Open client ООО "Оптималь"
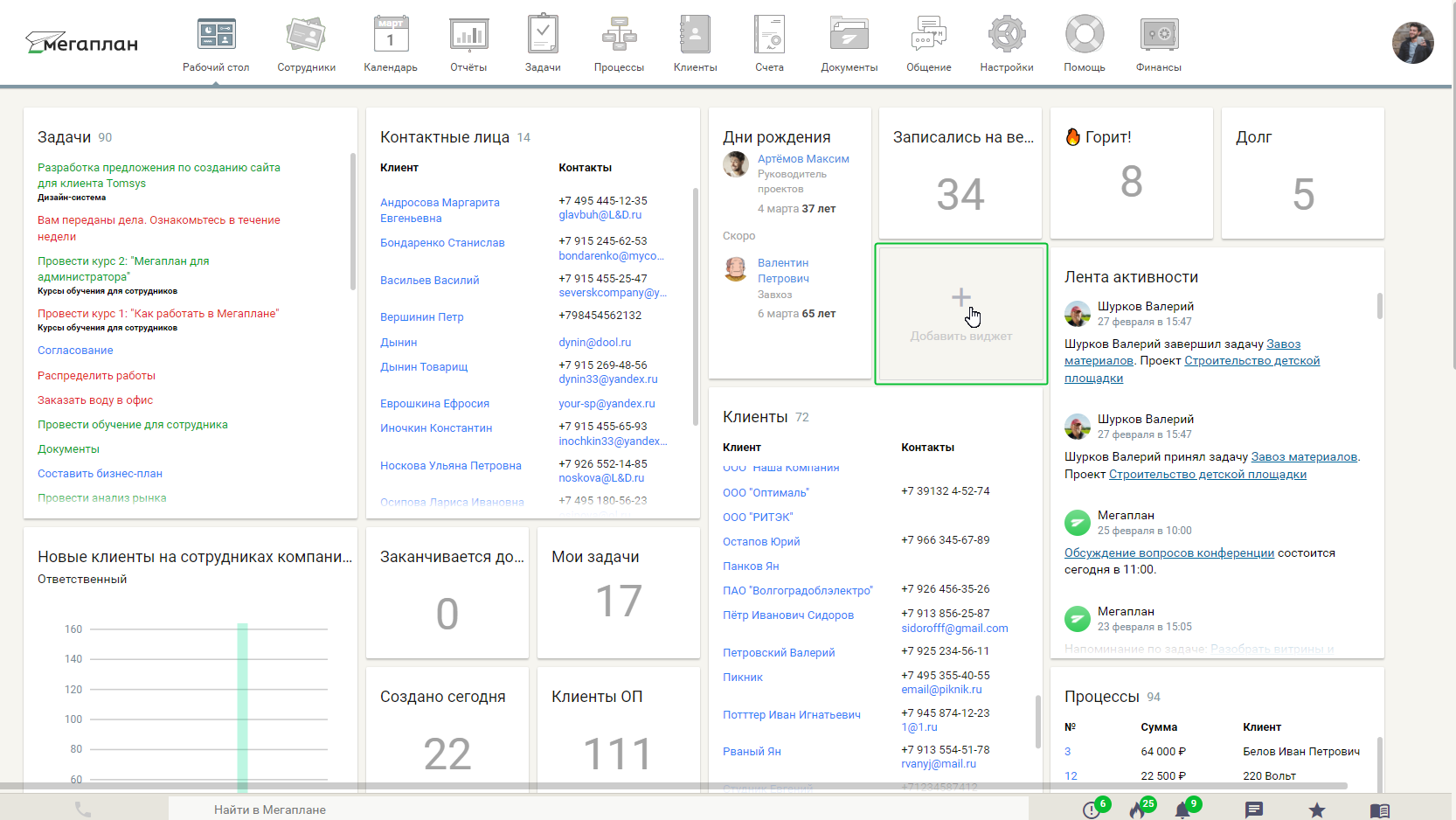The image size is (1456, 820). pos(766,492)
